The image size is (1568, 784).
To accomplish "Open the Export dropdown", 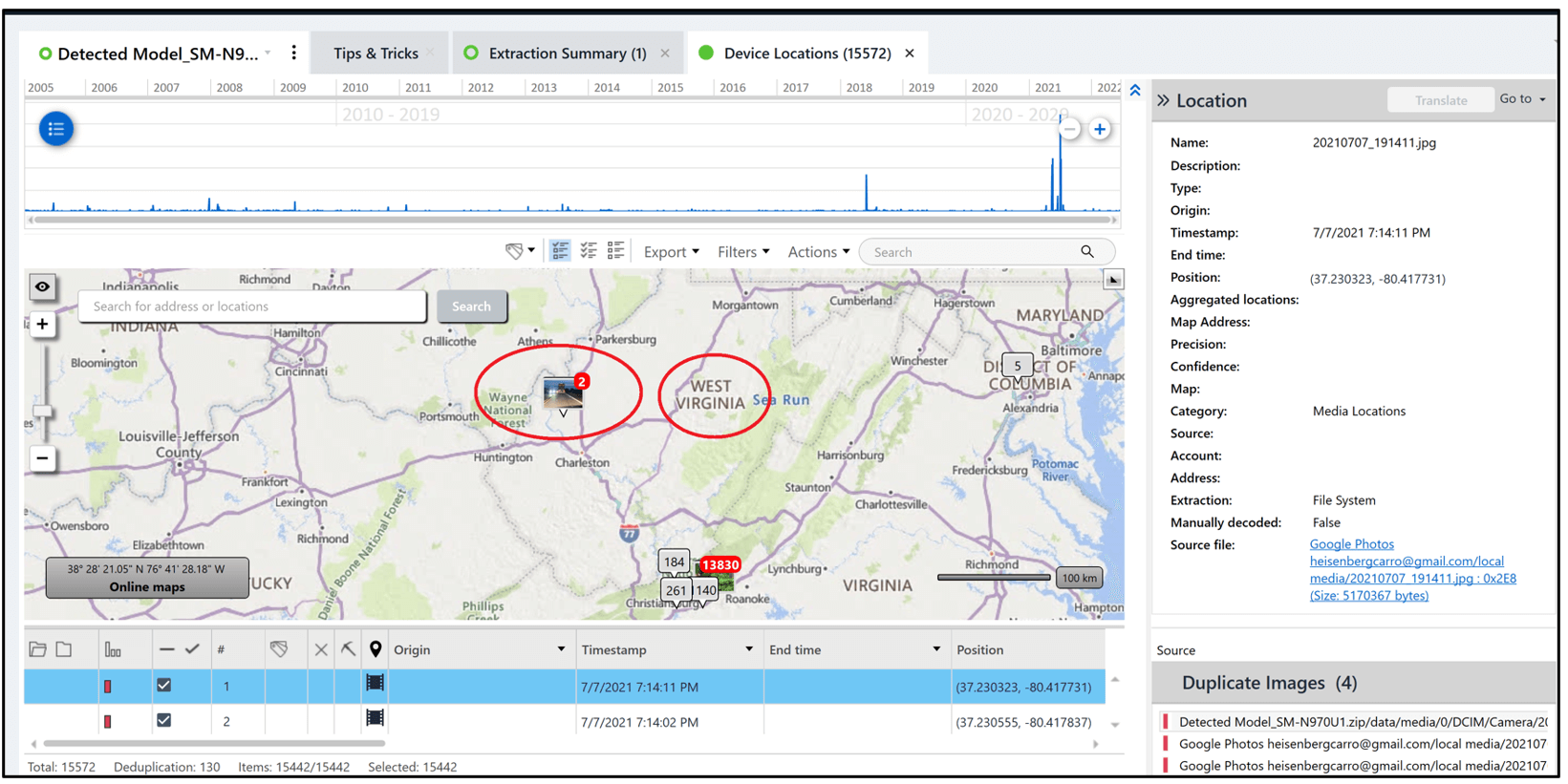I will click(x=671, y=252).
